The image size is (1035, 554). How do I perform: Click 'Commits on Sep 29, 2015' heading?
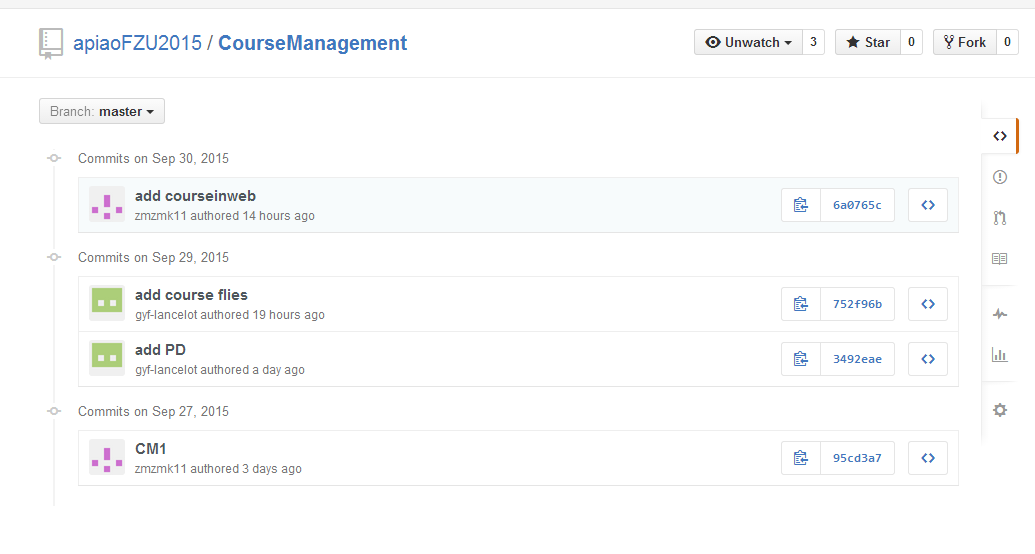pos(153,258)
